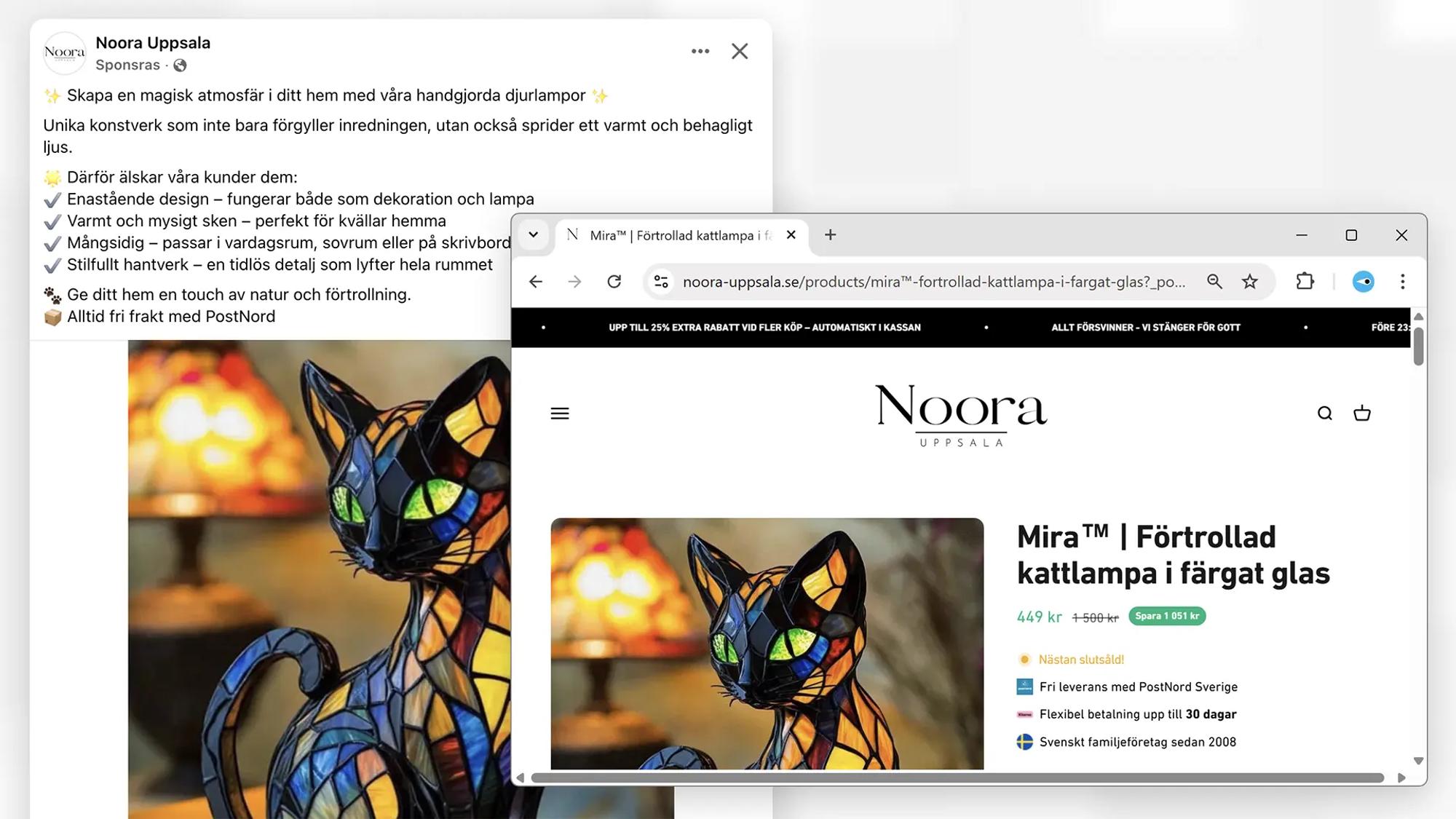This screenshot has width=1456, height=819.
Task: Click 'Fri leverans med PostNord Sverige'
Action: coord(1139,687)
